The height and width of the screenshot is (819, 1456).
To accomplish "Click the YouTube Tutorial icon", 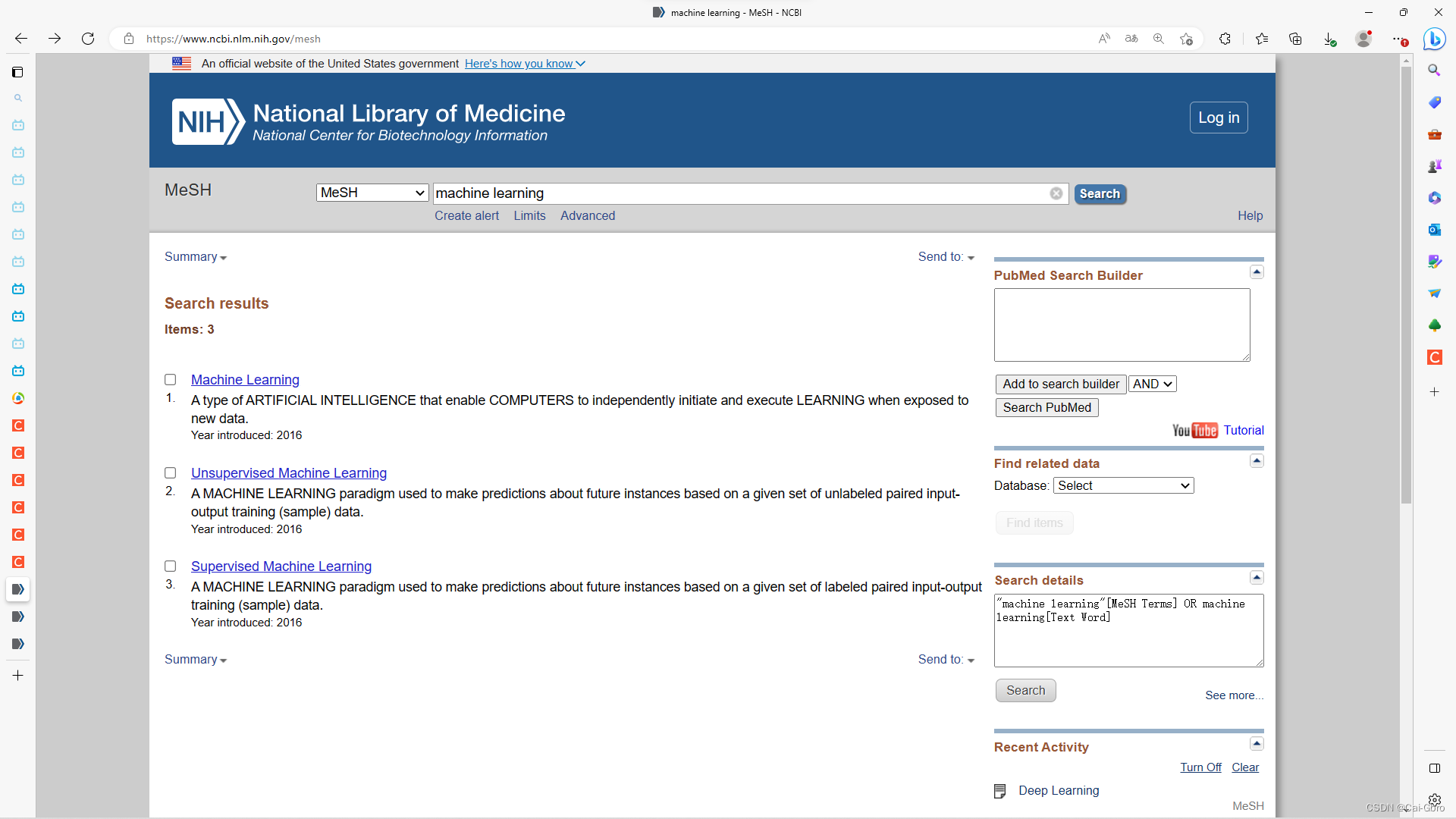I will click(x=1195, y=431).
